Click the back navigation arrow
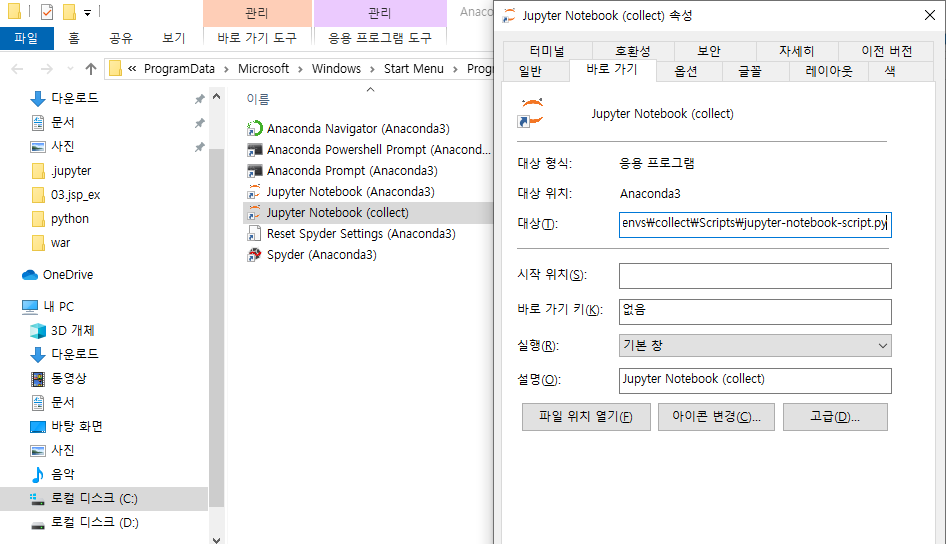 coord(17,69)
